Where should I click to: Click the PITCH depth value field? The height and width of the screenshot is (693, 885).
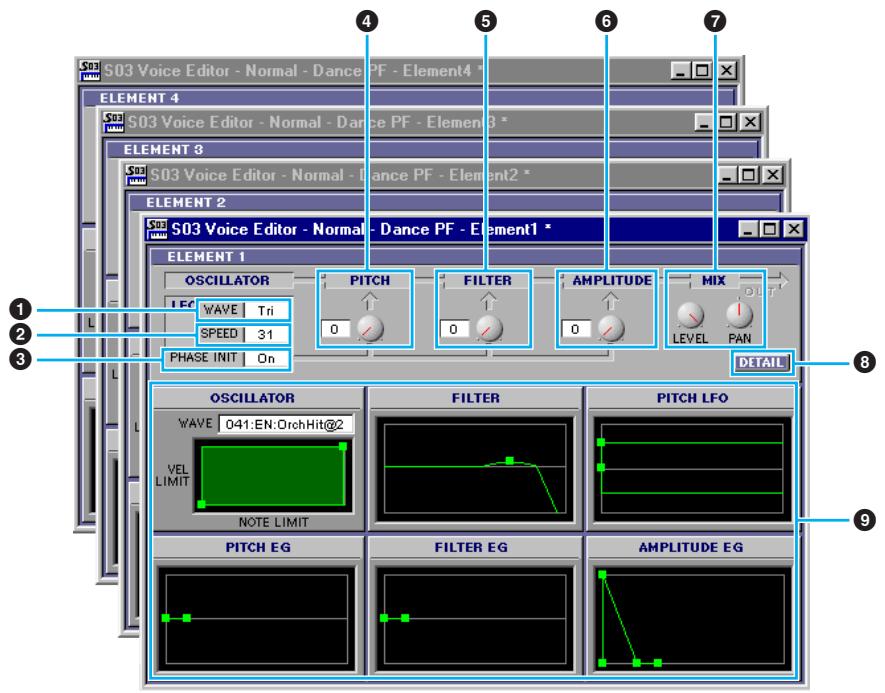[x=335, y=329]
